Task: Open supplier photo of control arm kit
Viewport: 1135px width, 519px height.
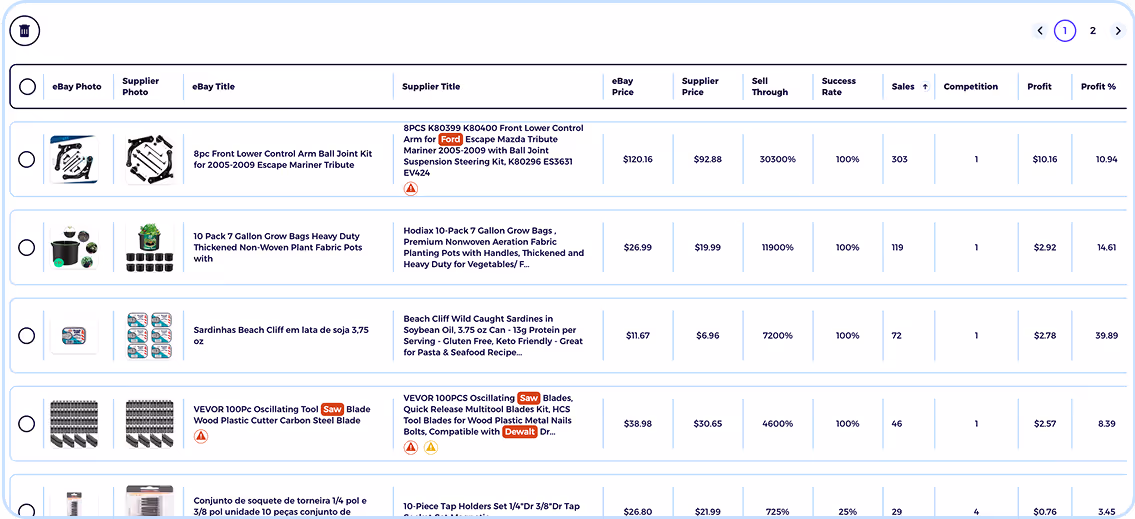Action: pos(150,159)
